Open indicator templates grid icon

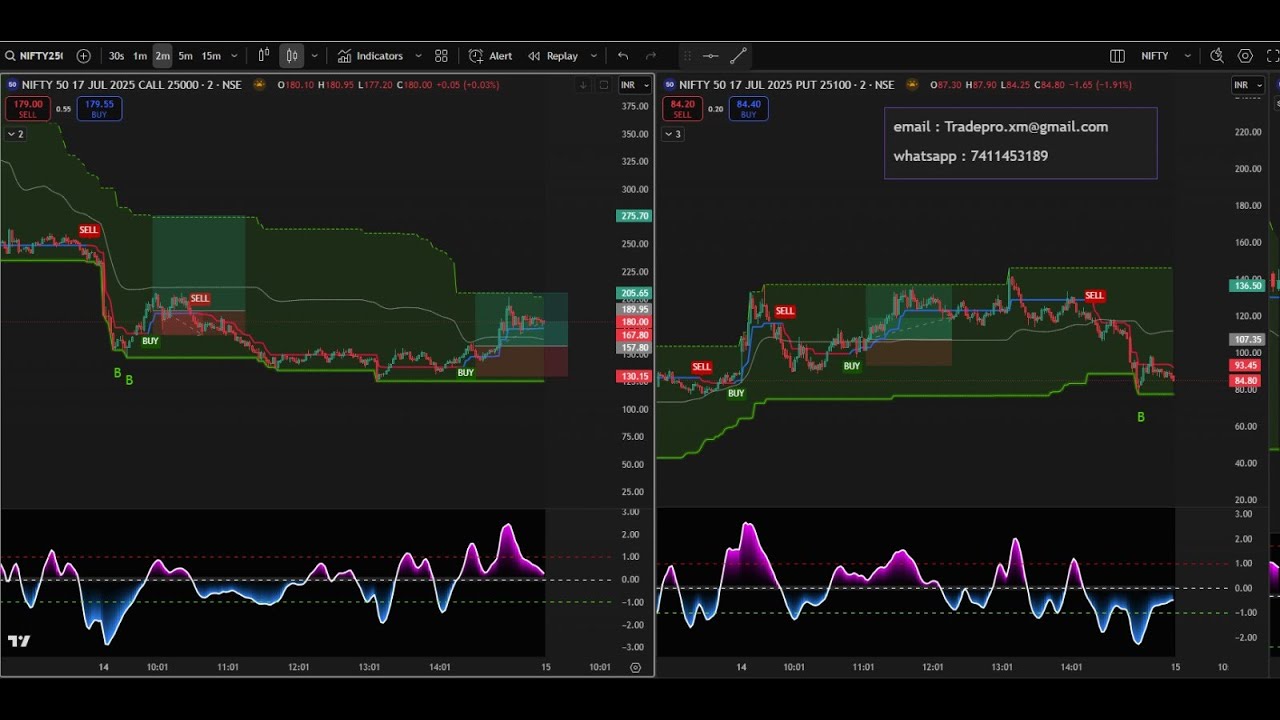pos(441,56)
